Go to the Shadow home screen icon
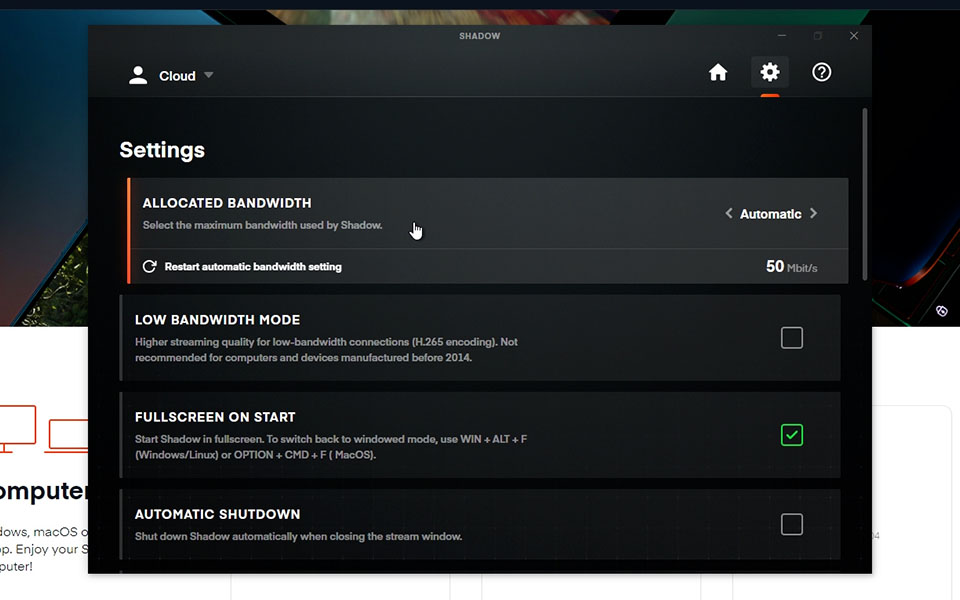 [718, 72]
